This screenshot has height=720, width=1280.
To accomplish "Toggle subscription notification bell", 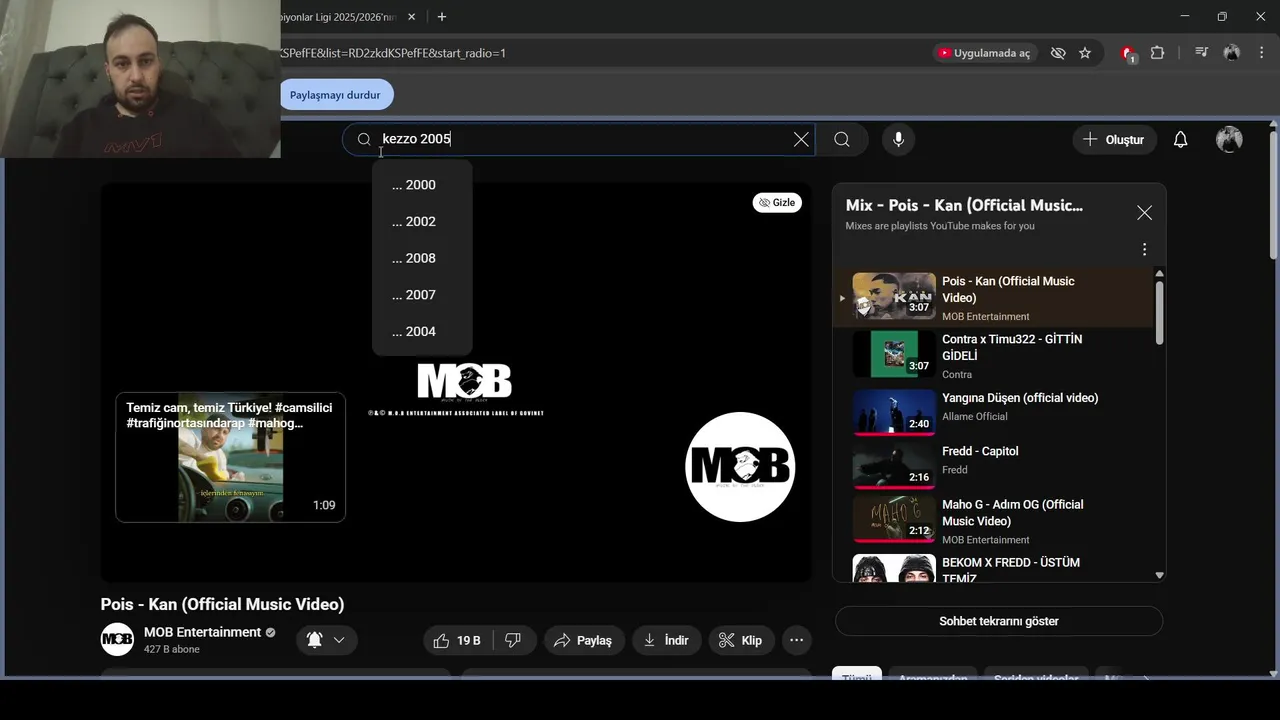I will [x=314, y=640].
